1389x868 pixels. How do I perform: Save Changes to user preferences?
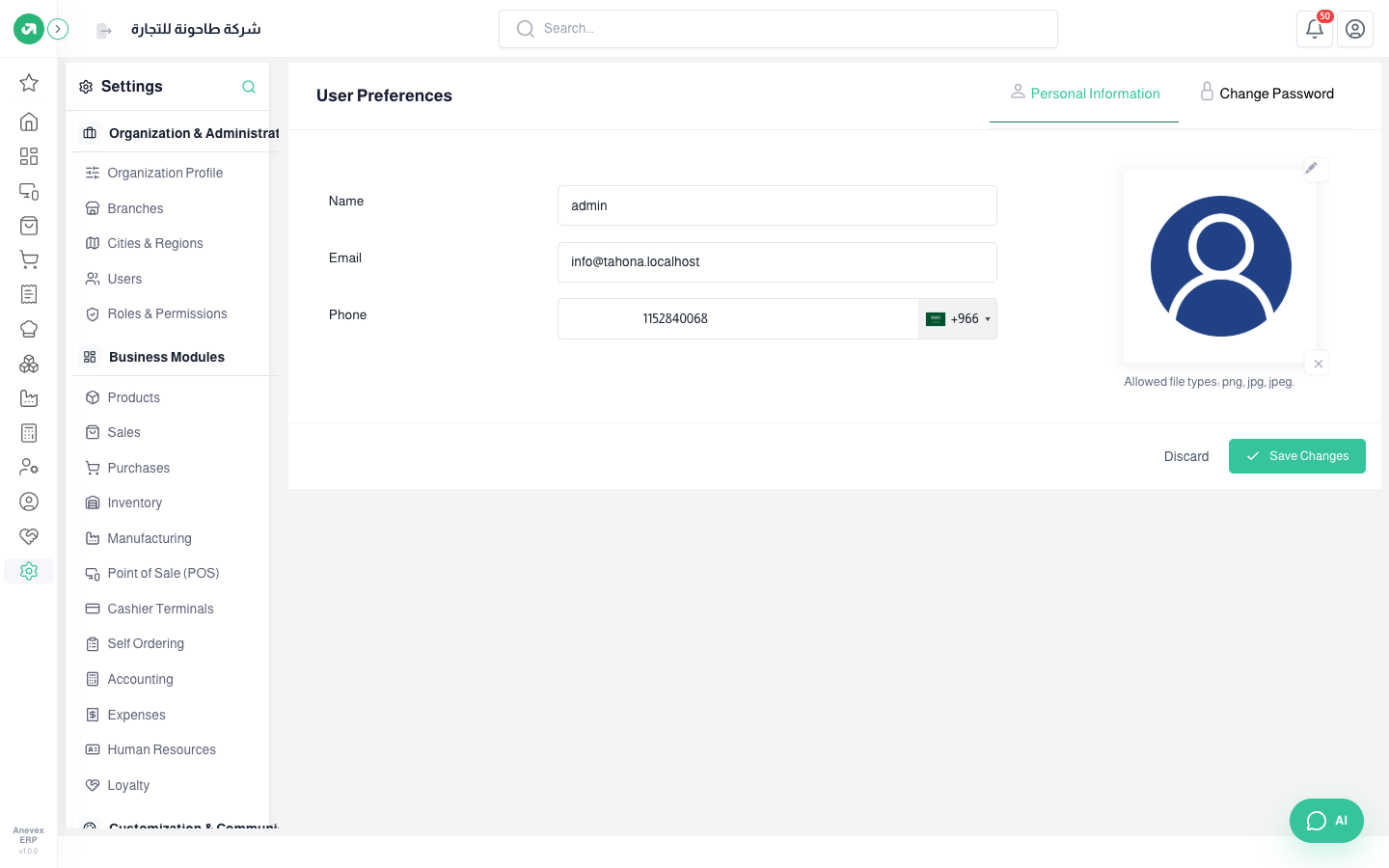coord(1296,456)
